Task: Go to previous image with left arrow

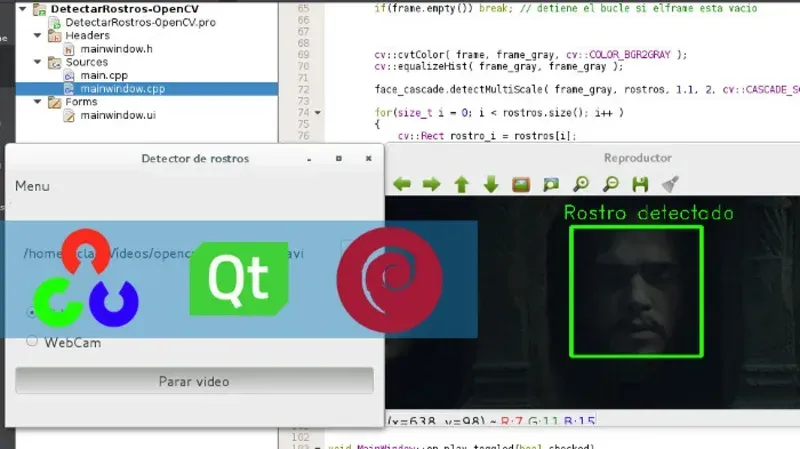Action: (x=402, y=184)
